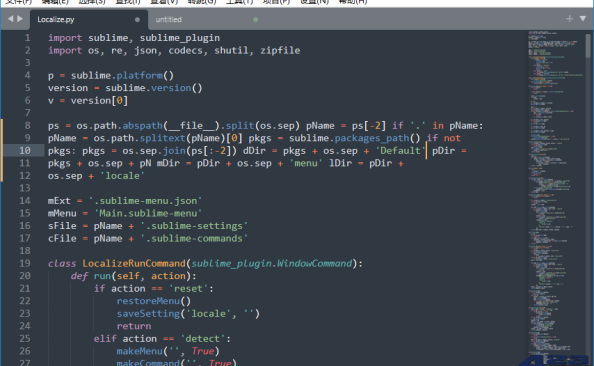Open the tab list dropdown triangle
Viewport: 594px width, 366px height.
click(x=583, y=19)
